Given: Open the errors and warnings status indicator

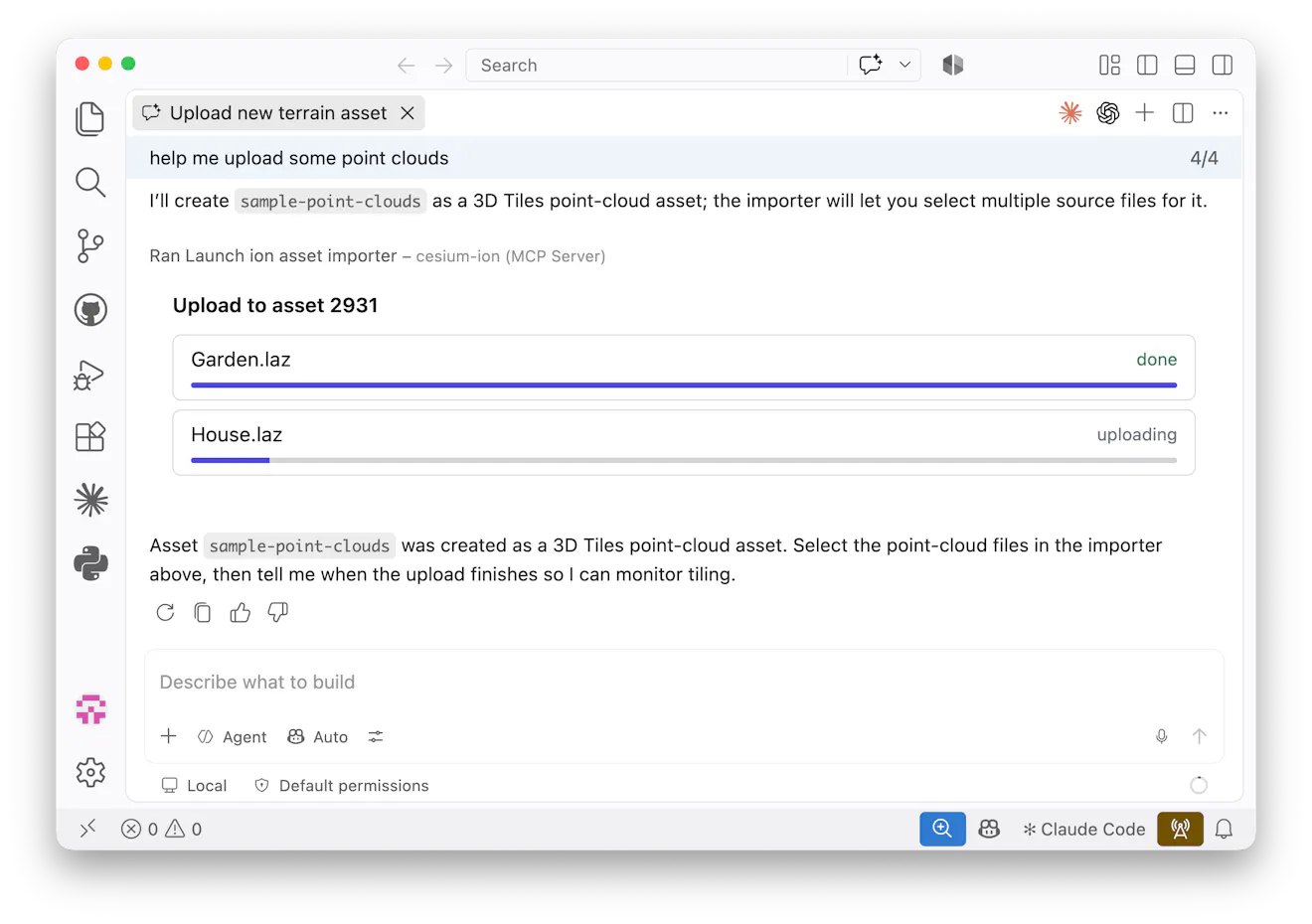Looking at the screenshot, I should tap(162, 829).
